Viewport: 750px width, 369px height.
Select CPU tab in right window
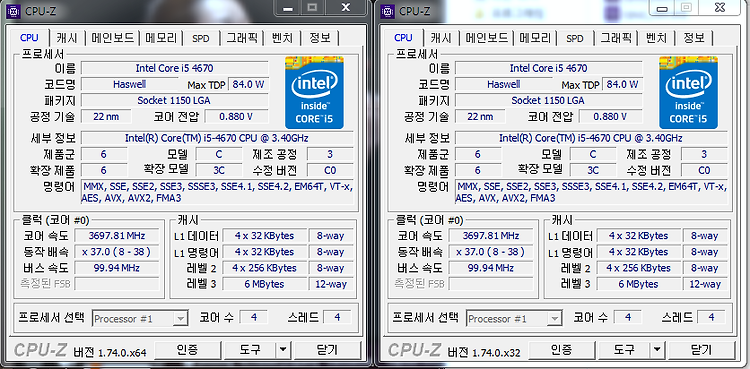[404, 37]
